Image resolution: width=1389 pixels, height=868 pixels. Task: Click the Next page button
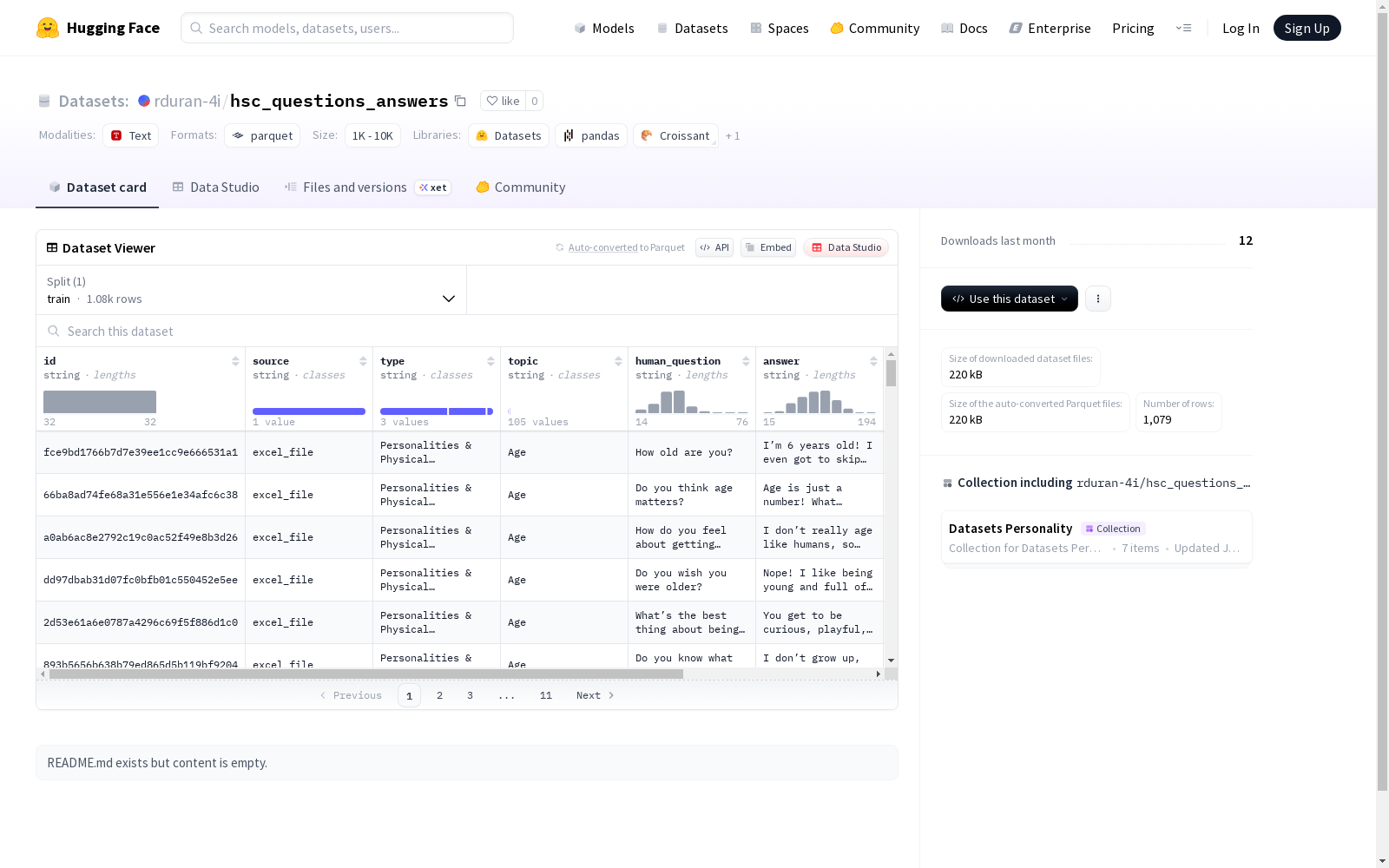tap(596, 695)
